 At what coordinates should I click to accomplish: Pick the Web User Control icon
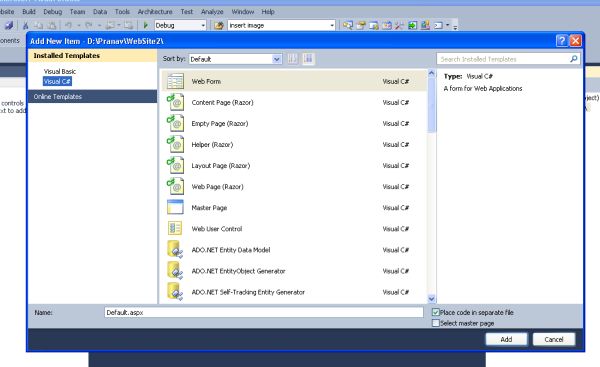pyautogui.click(x=175, y=228)
